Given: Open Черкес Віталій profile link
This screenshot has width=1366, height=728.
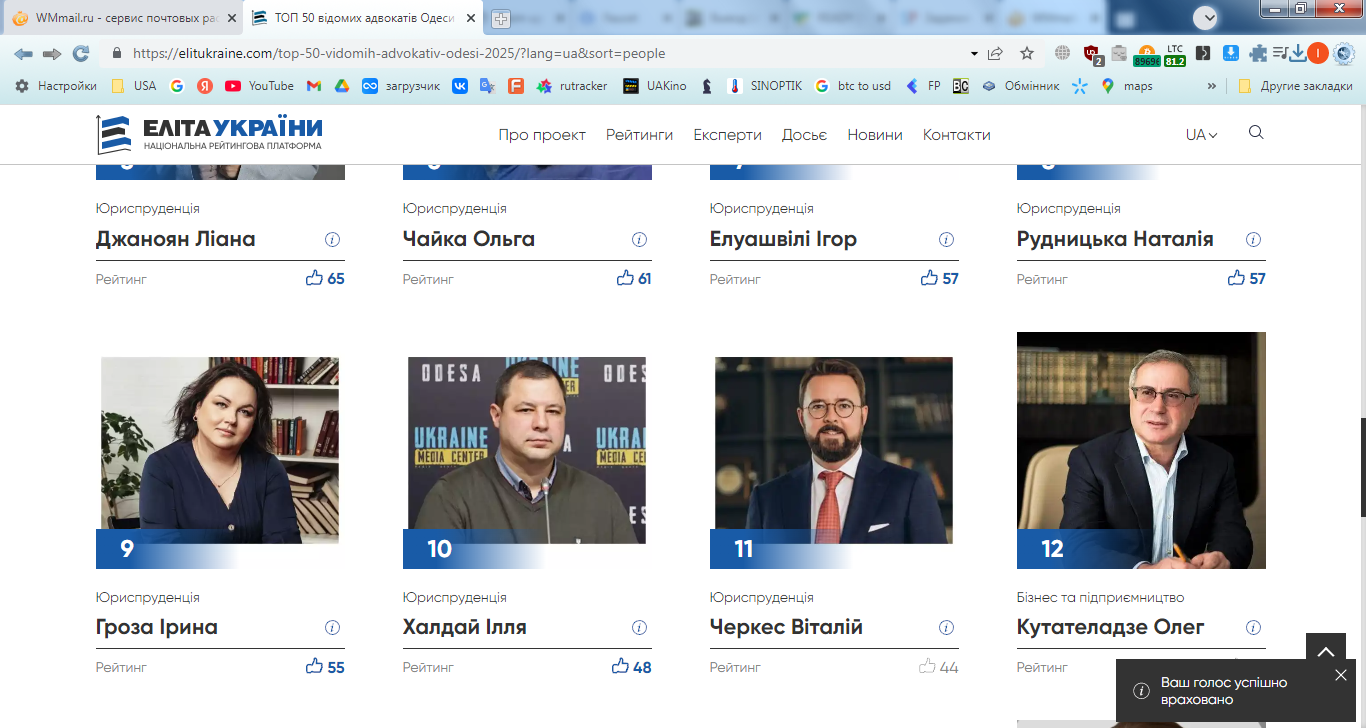Looking at the screenshot, I should [x=786, y=628].
